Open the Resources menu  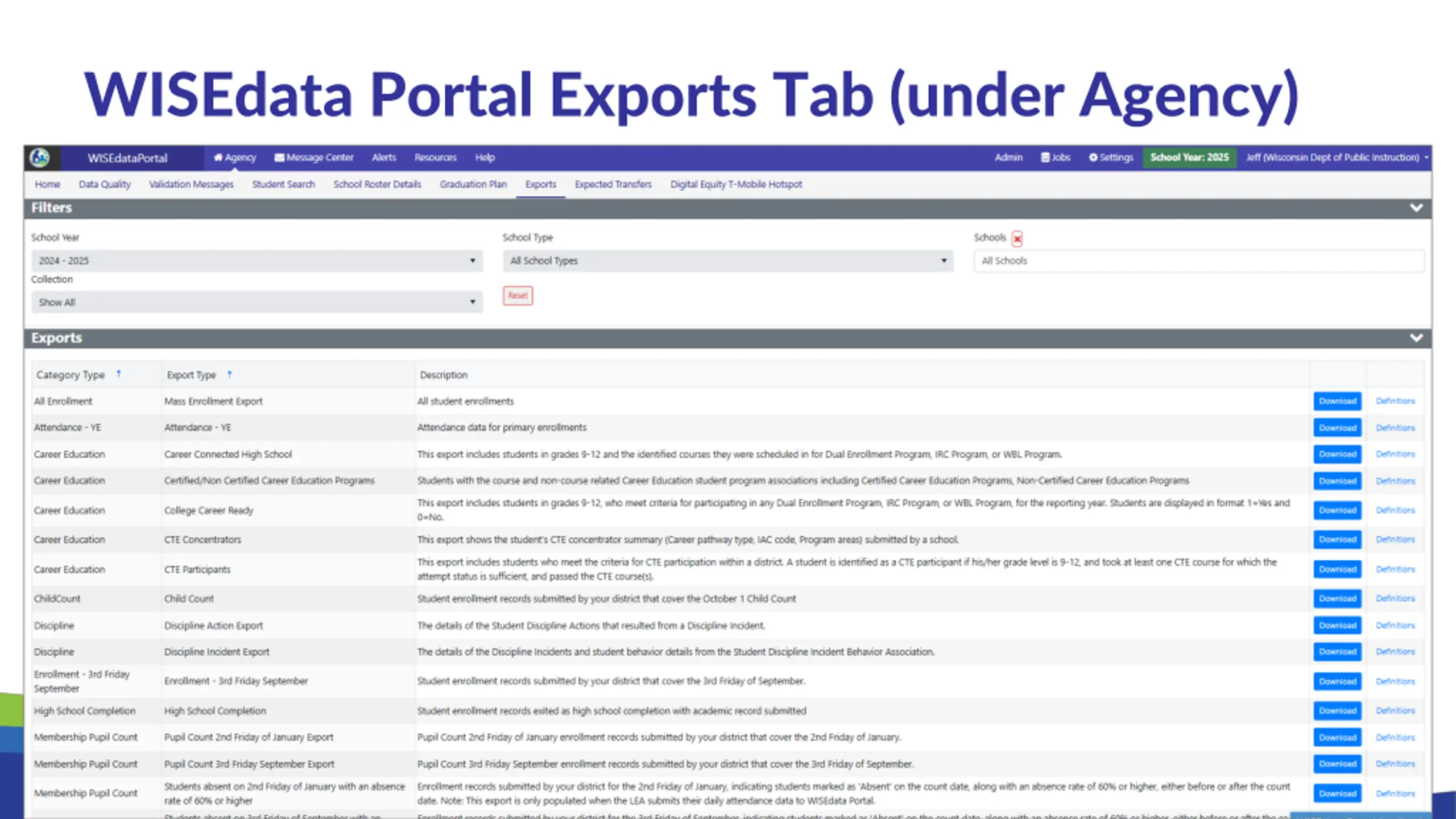[435, 158]
